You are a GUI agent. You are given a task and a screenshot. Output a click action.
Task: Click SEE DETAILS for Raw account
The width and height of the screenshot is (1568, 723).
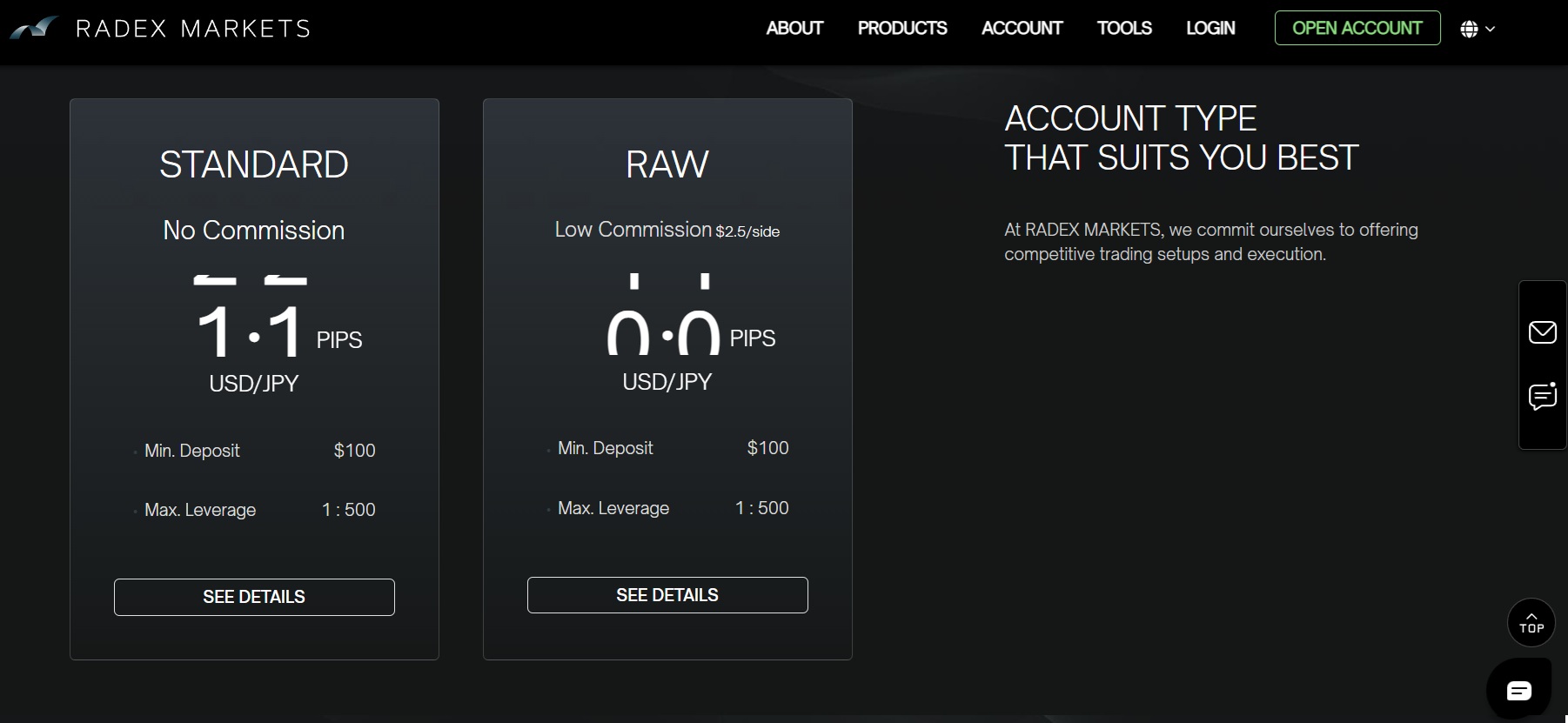(x=667, y=595)
